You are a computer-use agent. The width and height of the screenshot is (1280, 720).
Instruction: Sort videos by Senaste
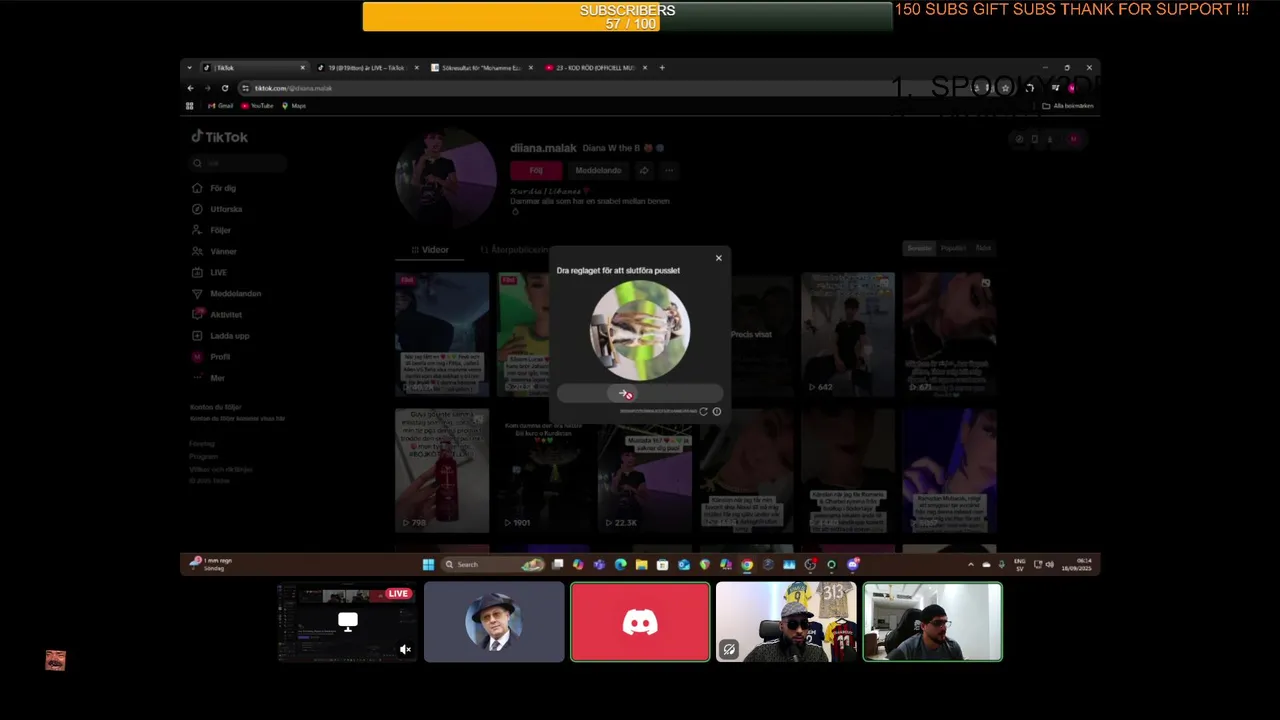pos(919,248)
